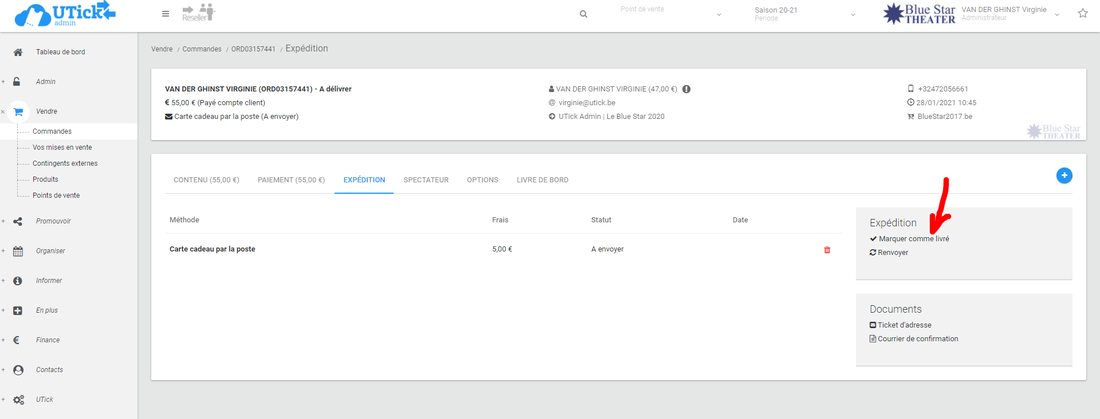Expand the Promouvoir sidebar section
The height and width of the screenshot is (419, 1100).
point(53,221)
